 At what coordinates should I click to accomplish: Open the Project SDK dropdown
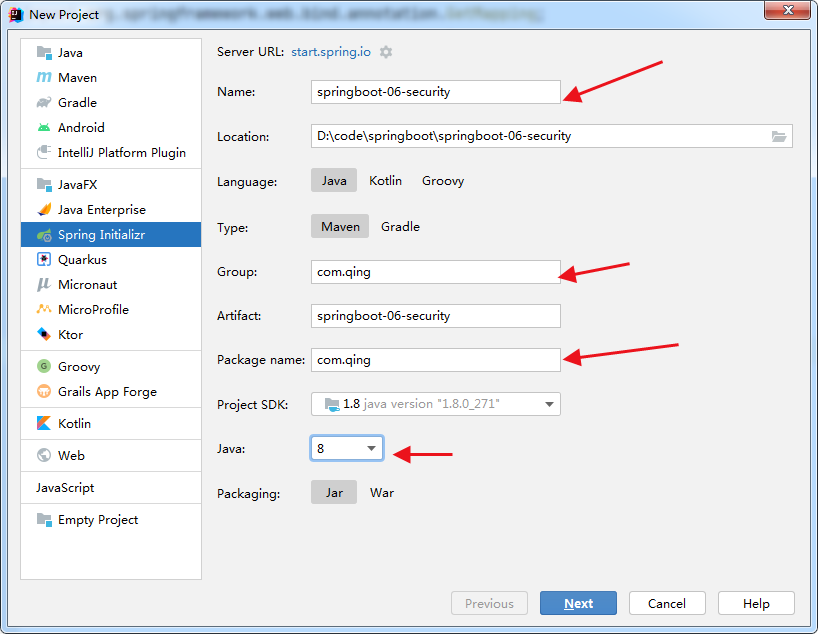coord(436,404)
